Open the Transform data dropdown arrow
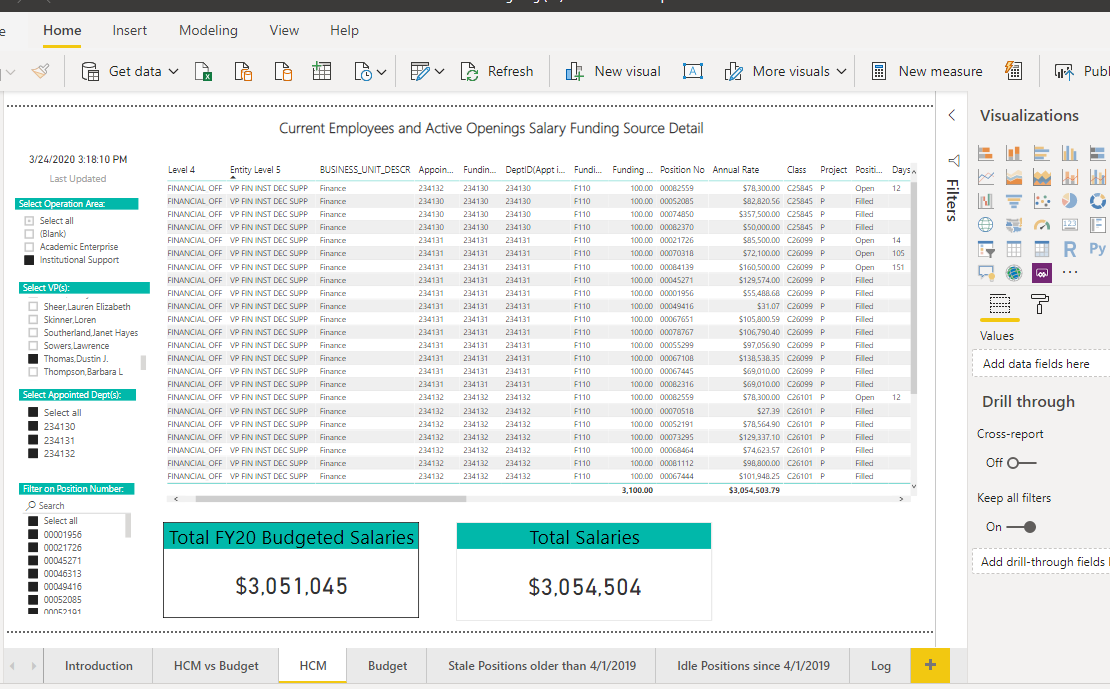The width and height of the screenshot is (1110, 689). pyautogui.click(x=440, y=72)
